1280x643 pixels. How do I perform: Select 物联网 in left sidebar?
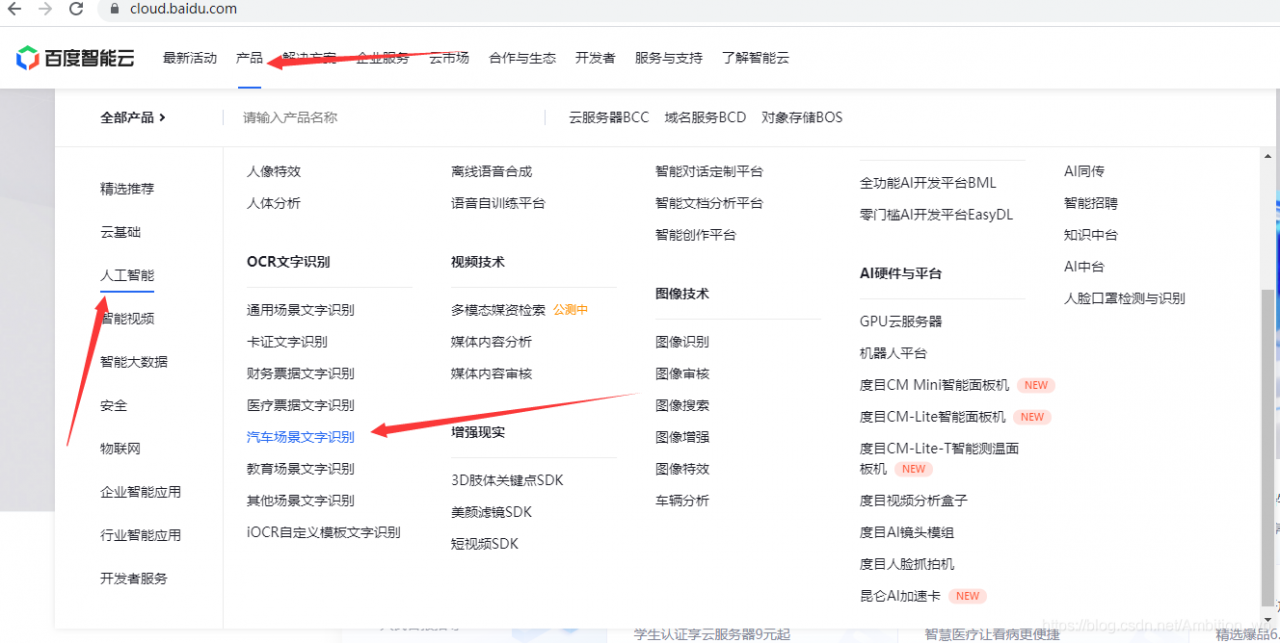point(120,448)
